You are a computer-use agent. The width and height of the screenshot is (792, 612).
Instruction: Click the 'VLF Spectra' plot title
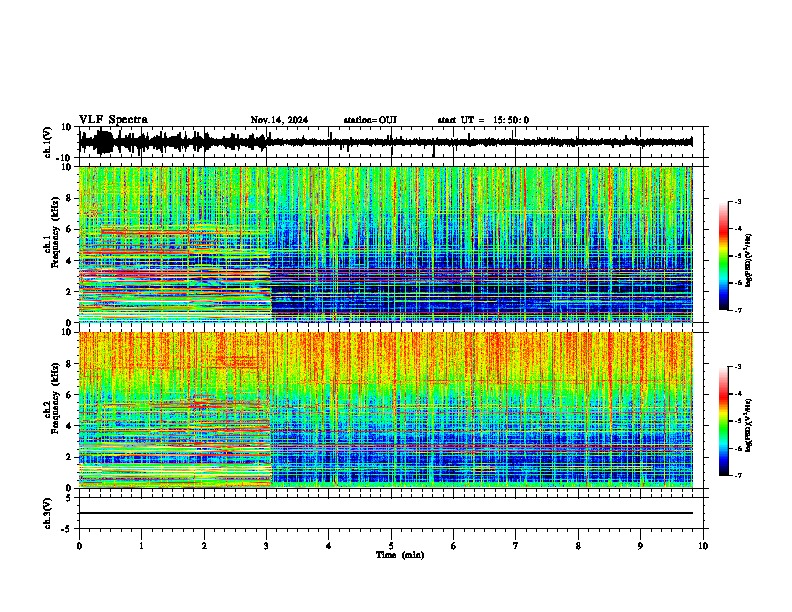[113, 120]
